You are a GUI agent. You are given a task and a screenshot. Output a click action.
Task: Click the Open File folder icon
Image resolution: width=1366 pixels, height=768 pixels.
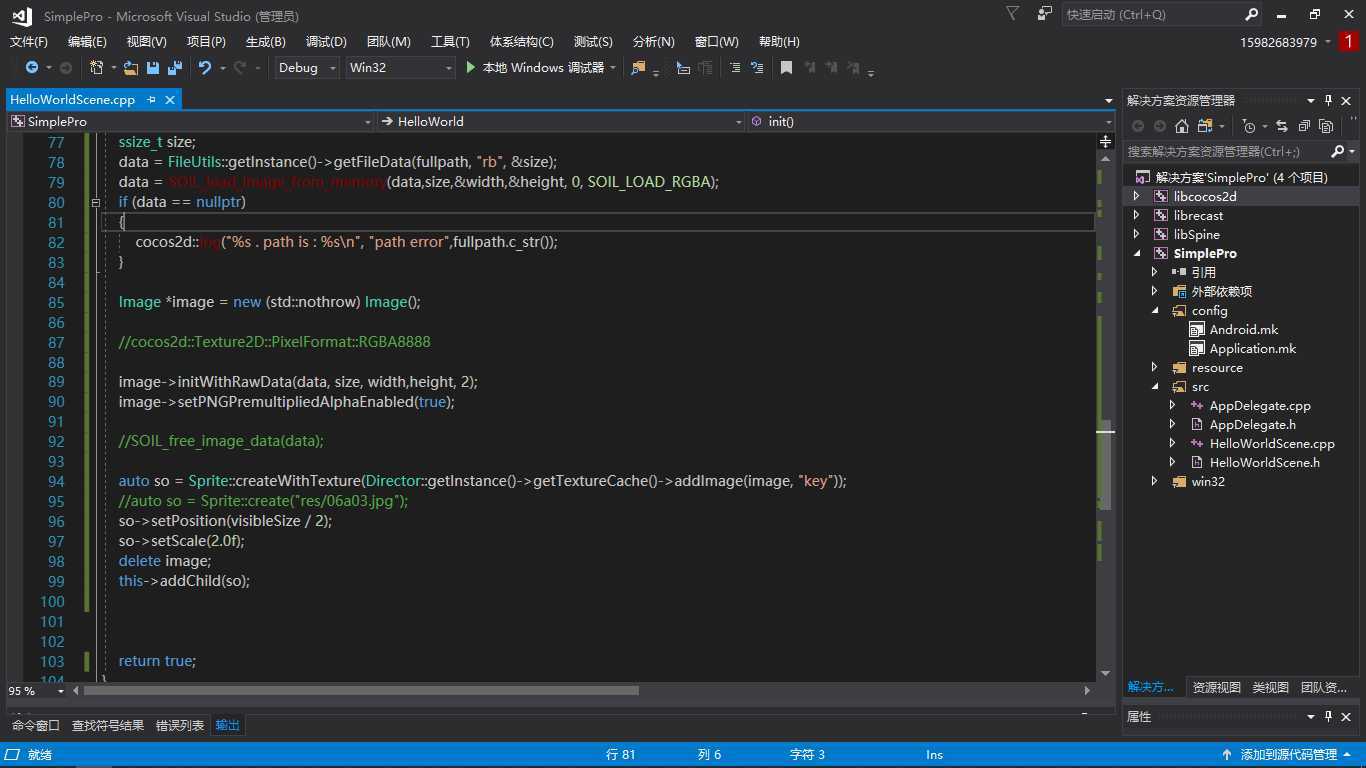131,68
